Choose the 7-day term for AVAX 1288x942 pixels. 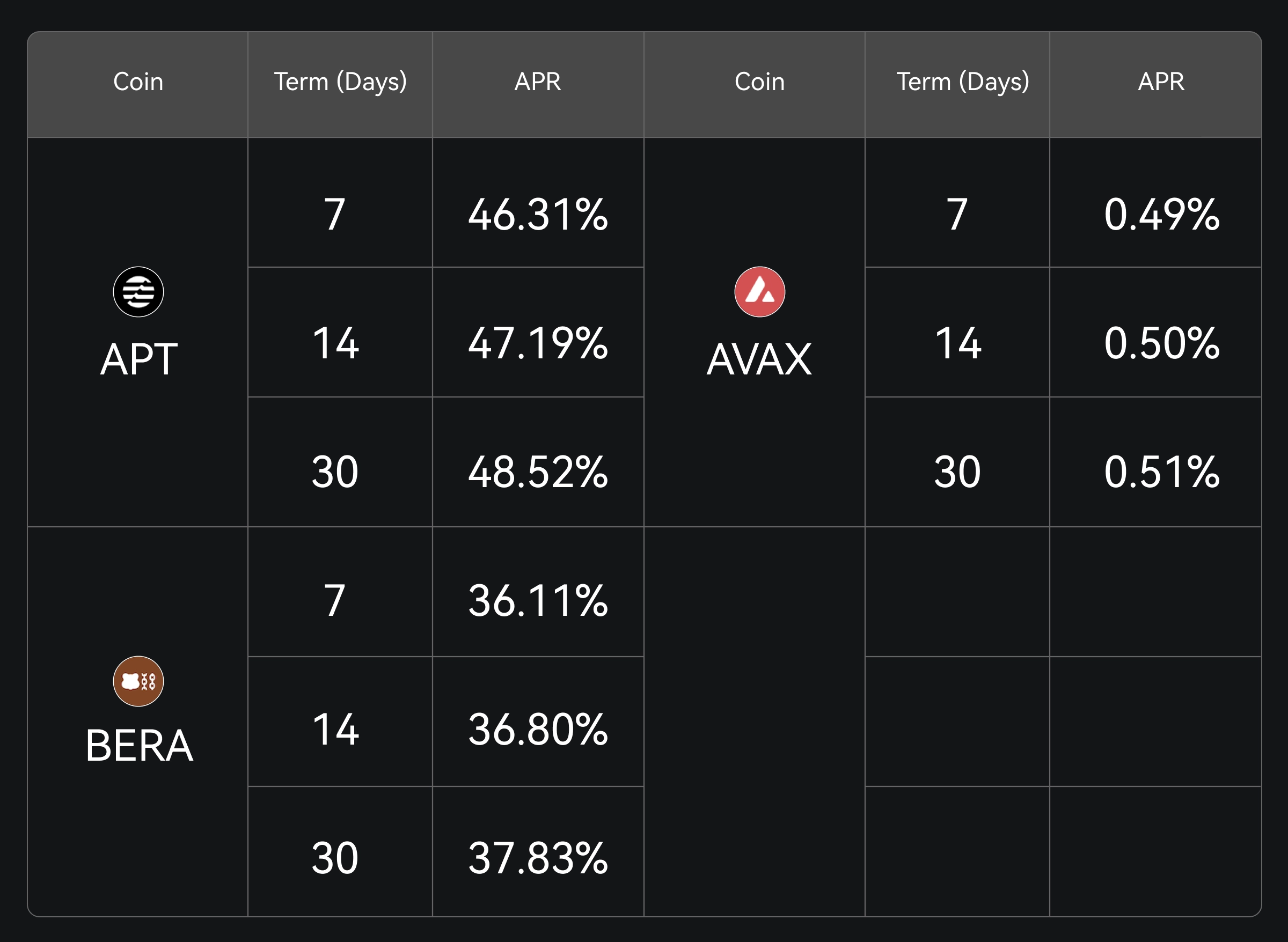(957, 215)
